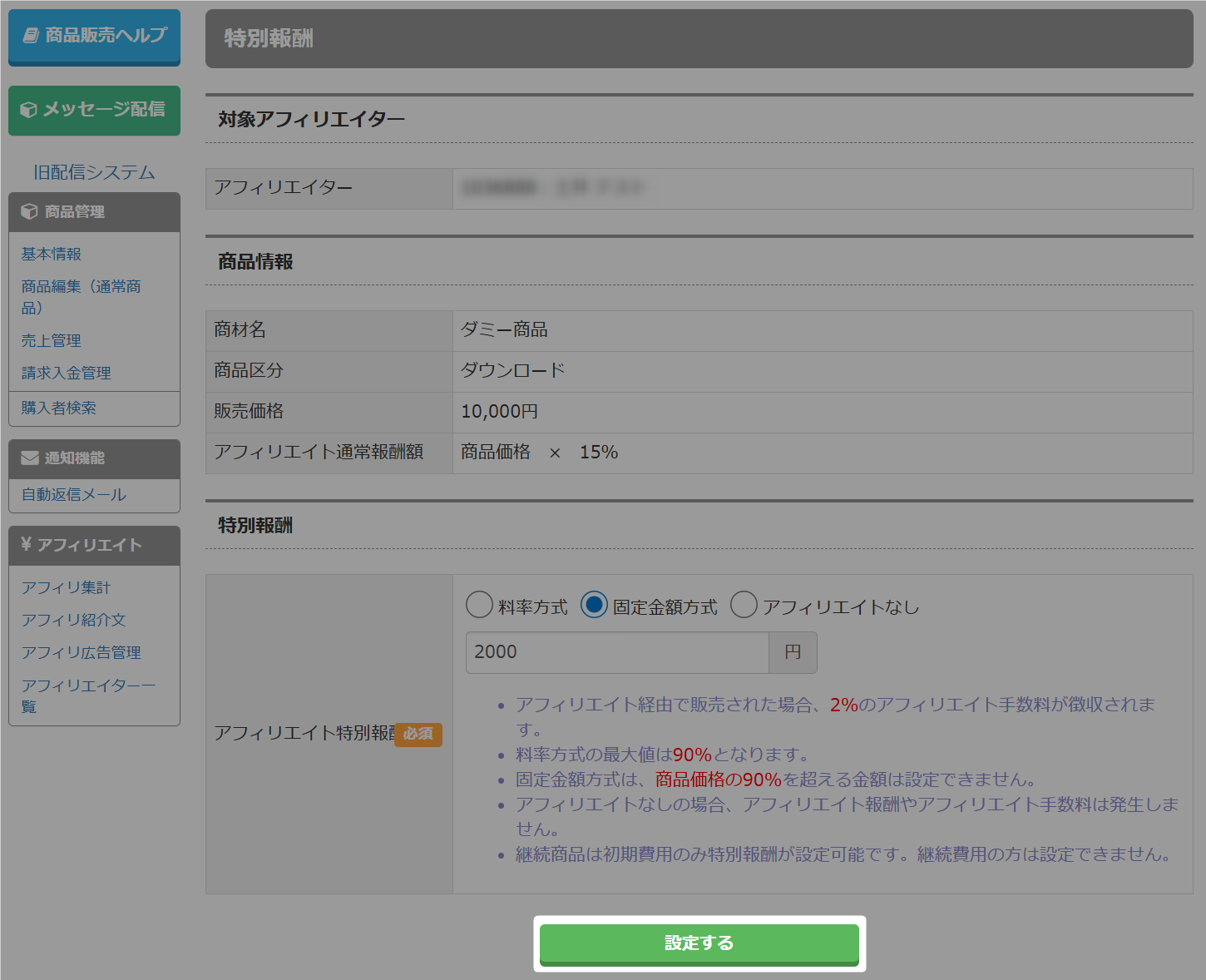The height and width of the screenshot is (980, 1206).
Task: View アフィリ集計 in the sidebar
Action: (67, 587)
